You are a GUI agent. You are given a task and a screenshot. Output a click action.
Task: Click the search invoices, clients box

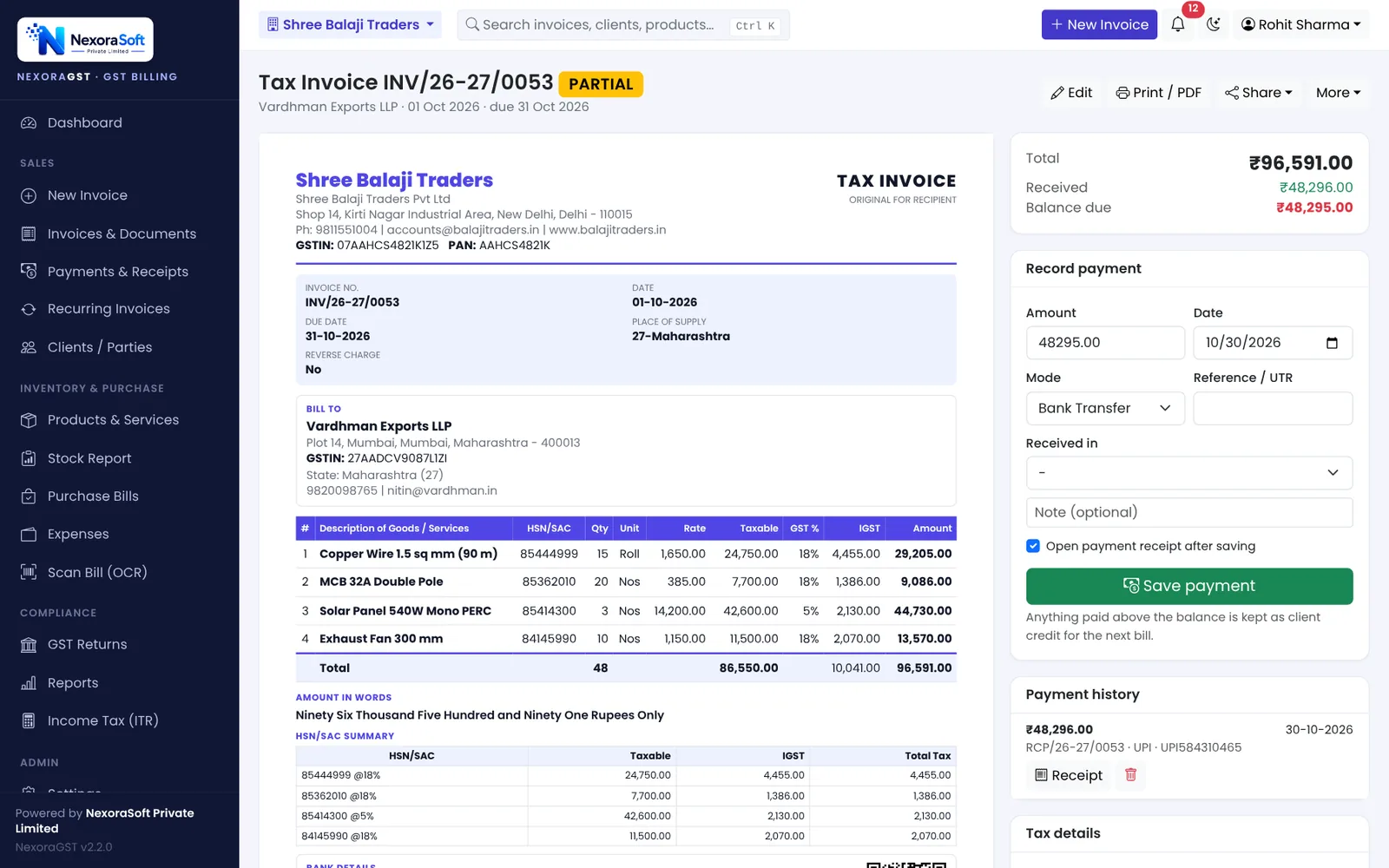point(623,24)
